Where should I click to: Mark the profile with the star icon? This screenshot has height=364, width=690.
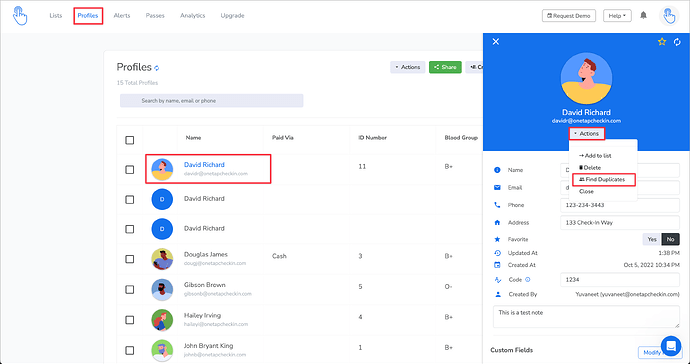point(662,41)
